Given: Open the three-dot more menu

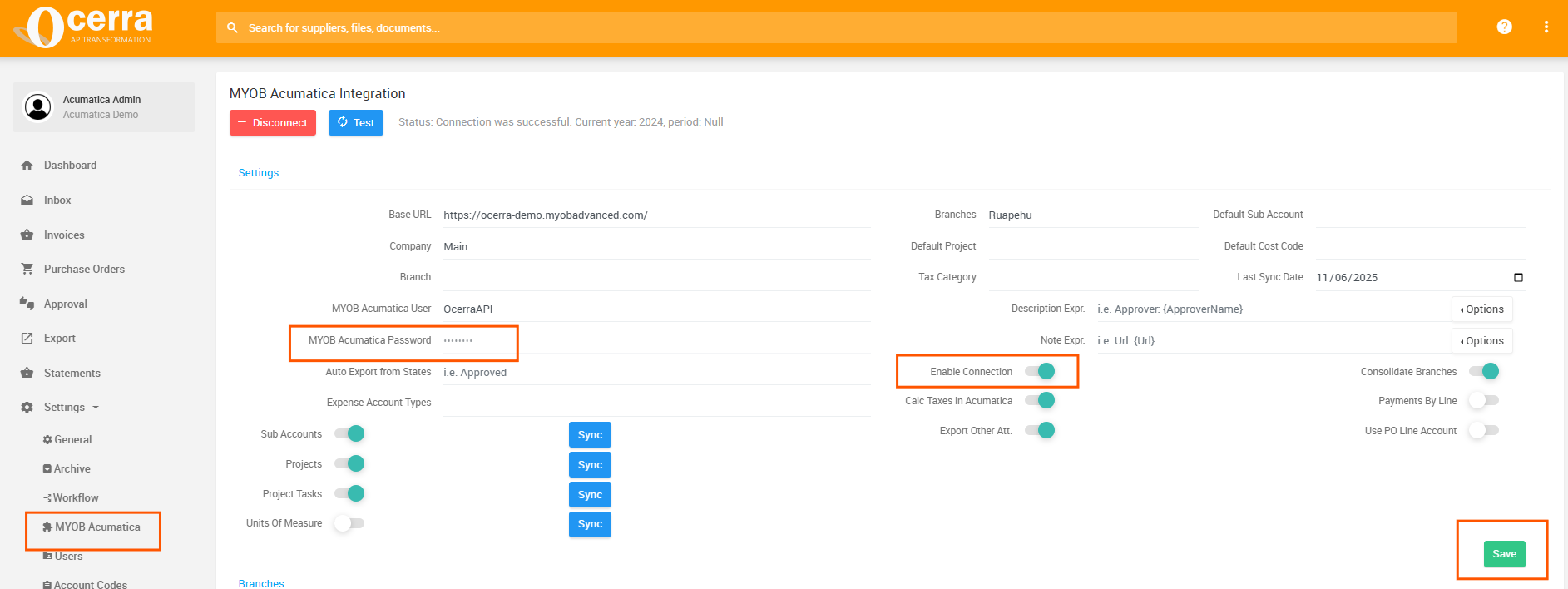Looking at the screenshot, I should [1546, 27].
